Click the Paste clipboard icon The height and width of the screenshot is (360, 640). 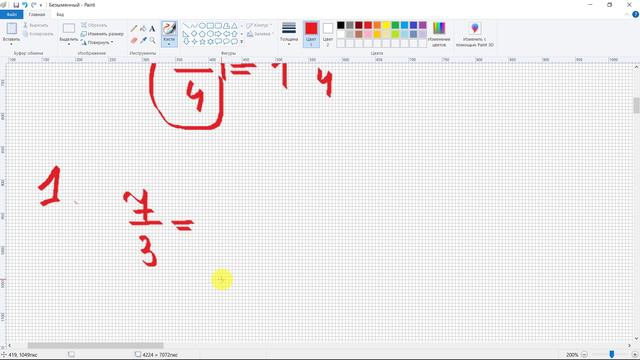pyautogui.click(x=11, y=29)
